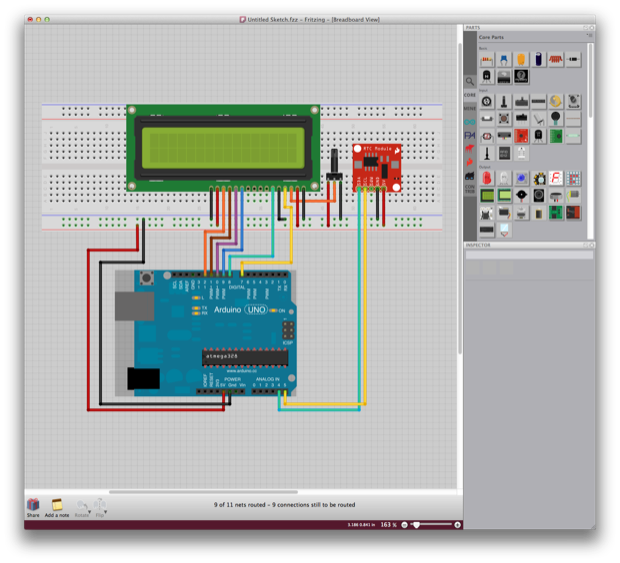Screen dimensions: 620x563
Task: Select the orange tantalum capacitor part
Action: click(x=521, y=60)
